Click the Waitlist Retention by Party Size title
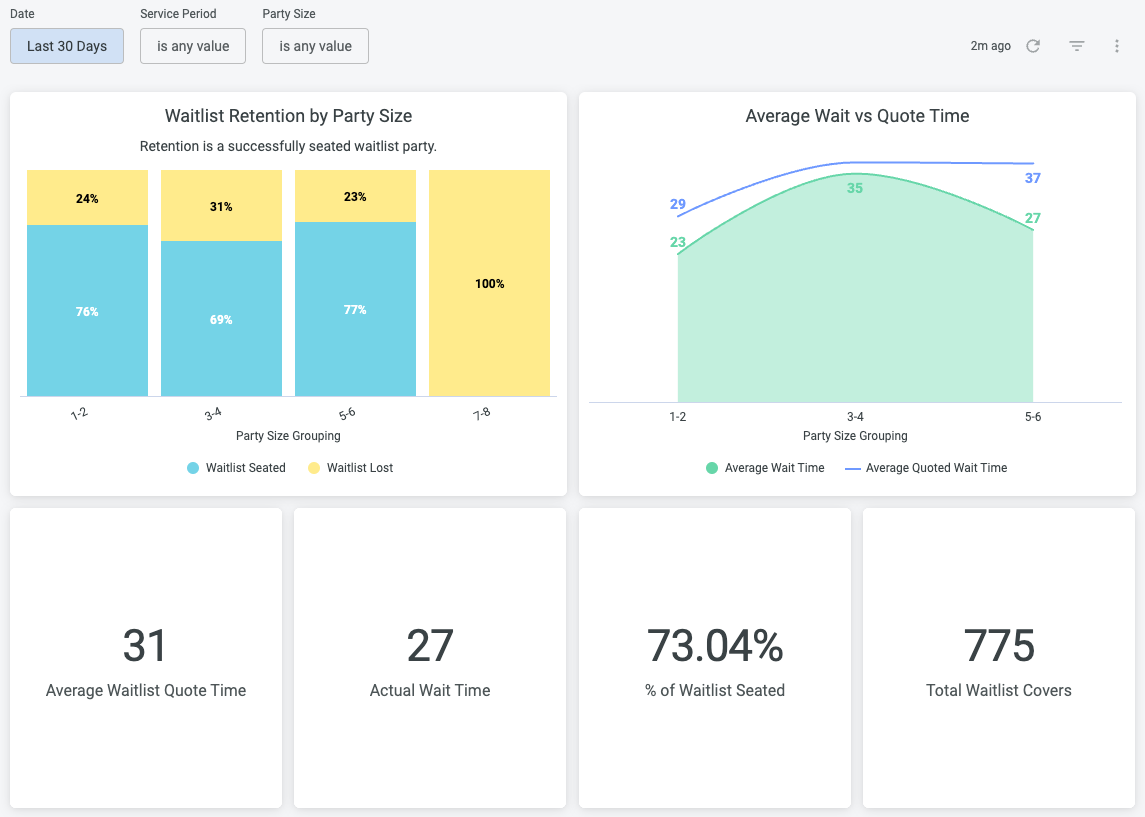Screen dimensions: 1145x817 [x=288, y=116]
